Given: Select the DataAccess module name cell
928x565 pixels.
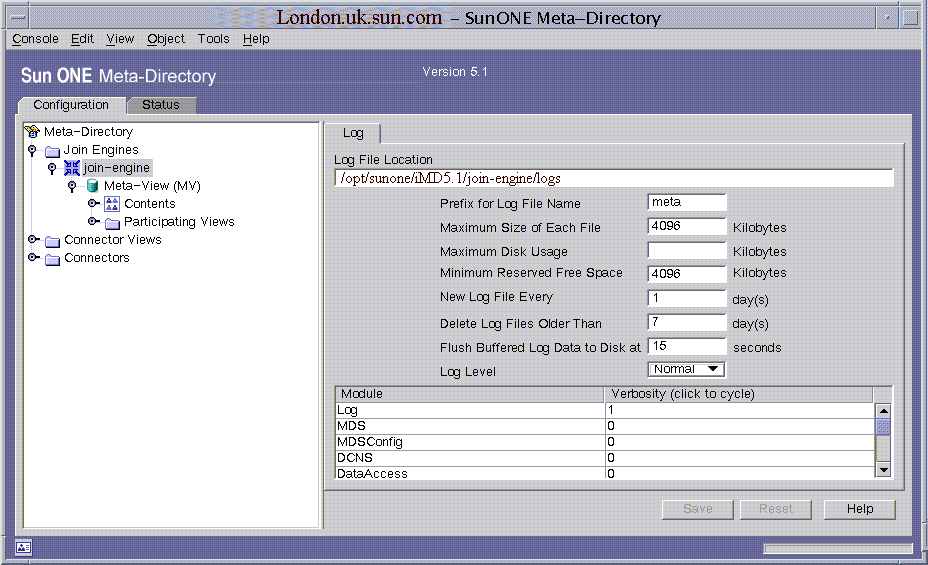Looking at the screenshot, I should click(470, 473).
